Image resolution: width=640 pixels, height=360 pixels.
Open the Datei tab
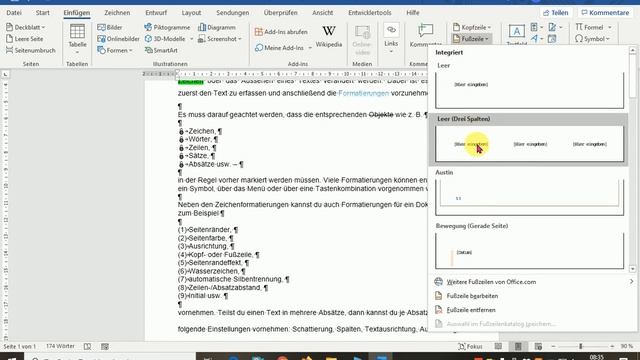(14, 13)
